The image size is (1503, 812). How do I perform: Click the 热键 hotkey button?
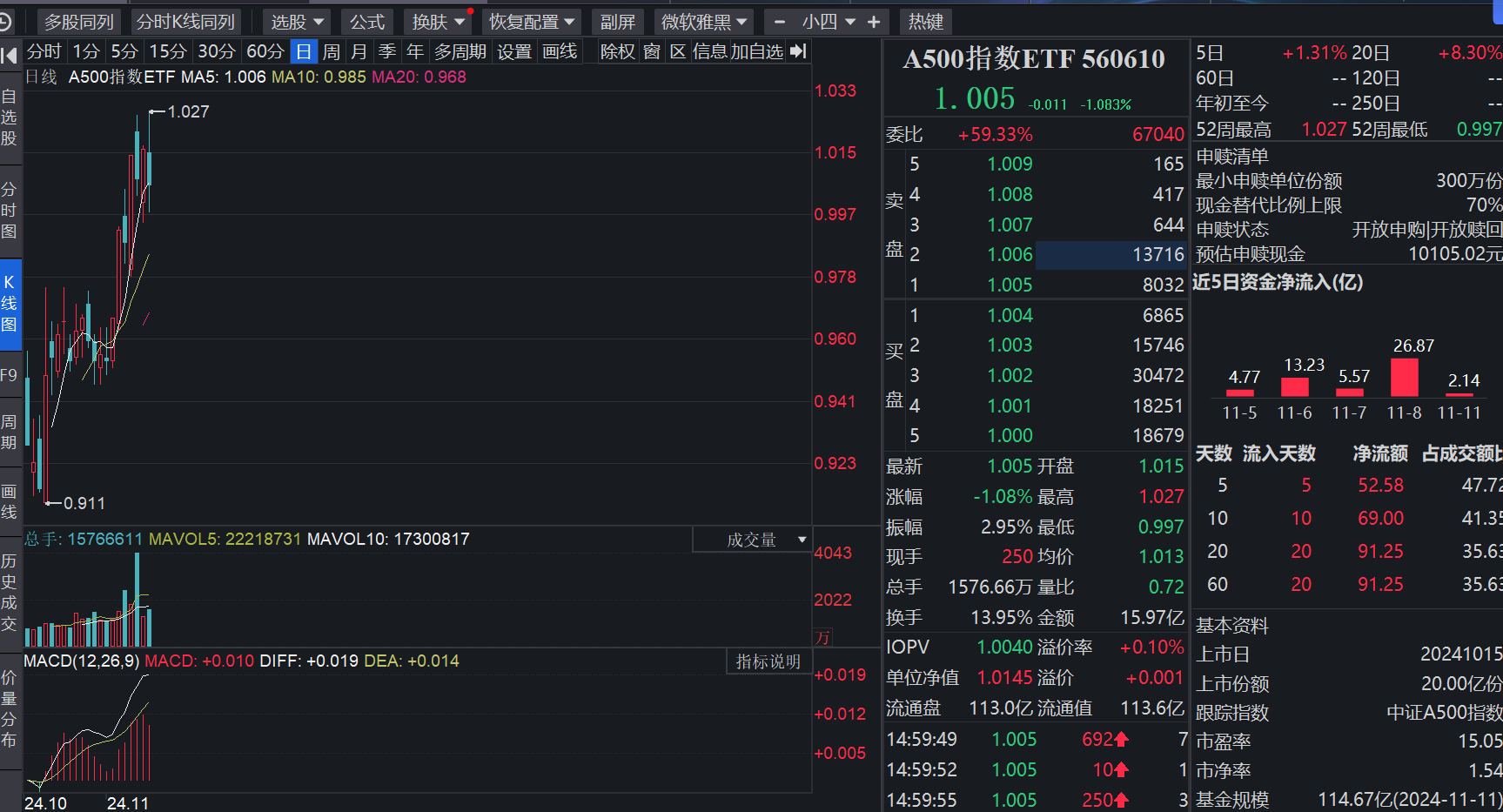926,22
